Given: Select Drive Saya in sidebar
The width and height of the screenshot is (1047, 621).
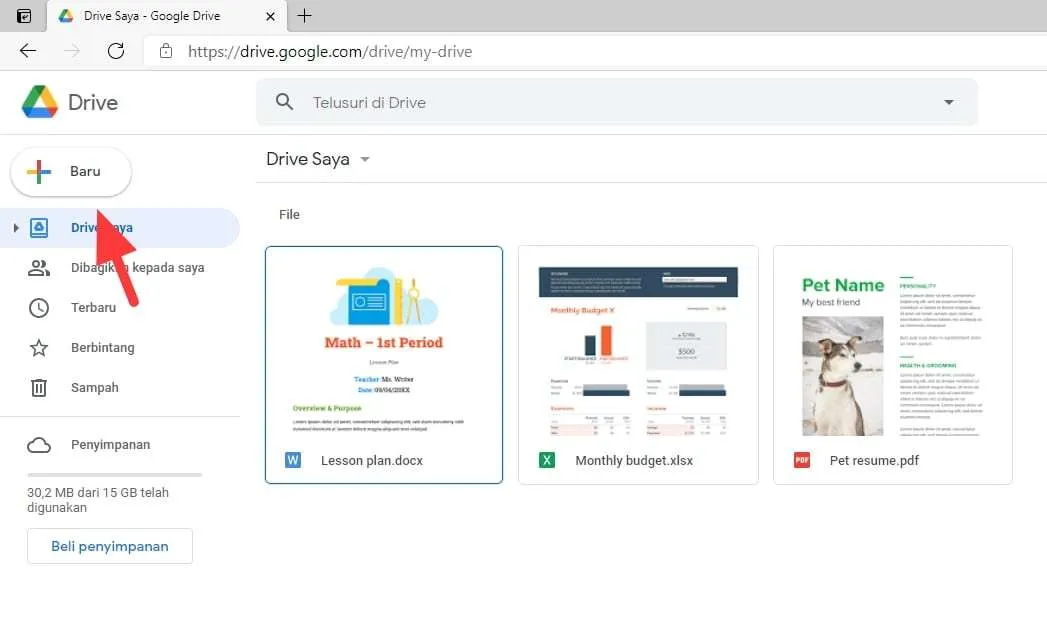Looking at the screenshot, I should point(120,228).
